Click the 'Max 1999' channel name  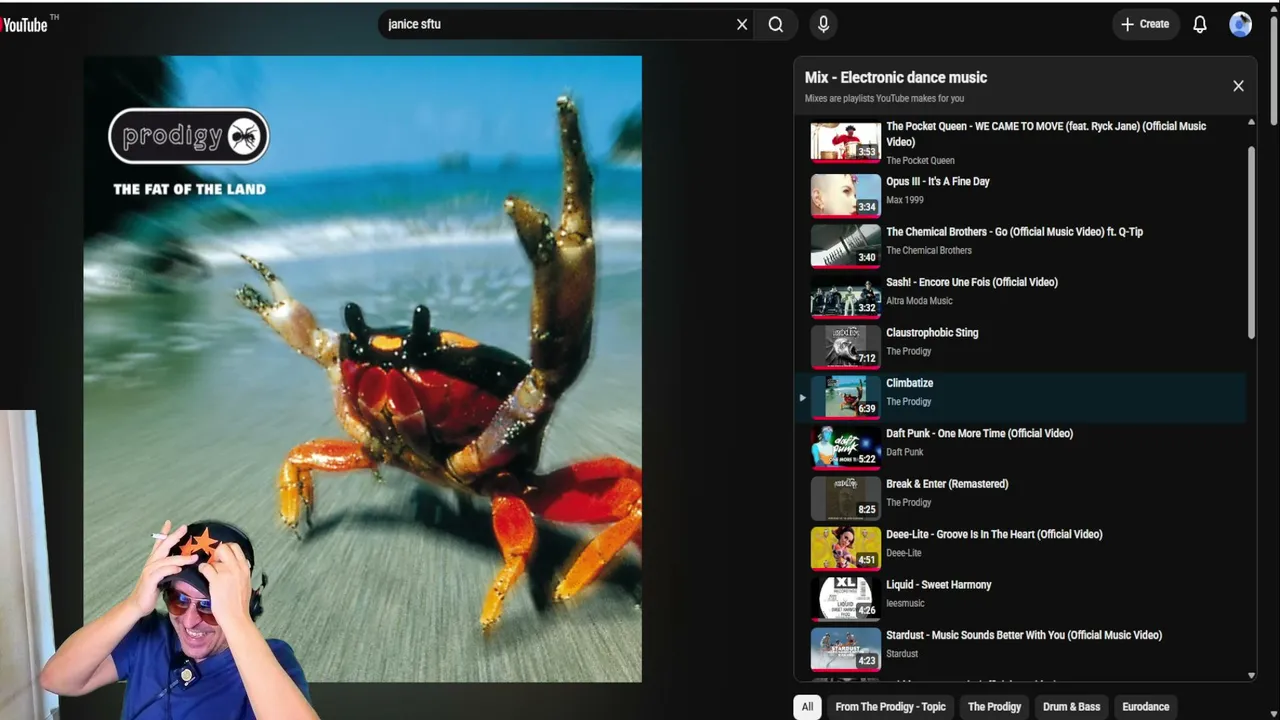tap(905, 200)
